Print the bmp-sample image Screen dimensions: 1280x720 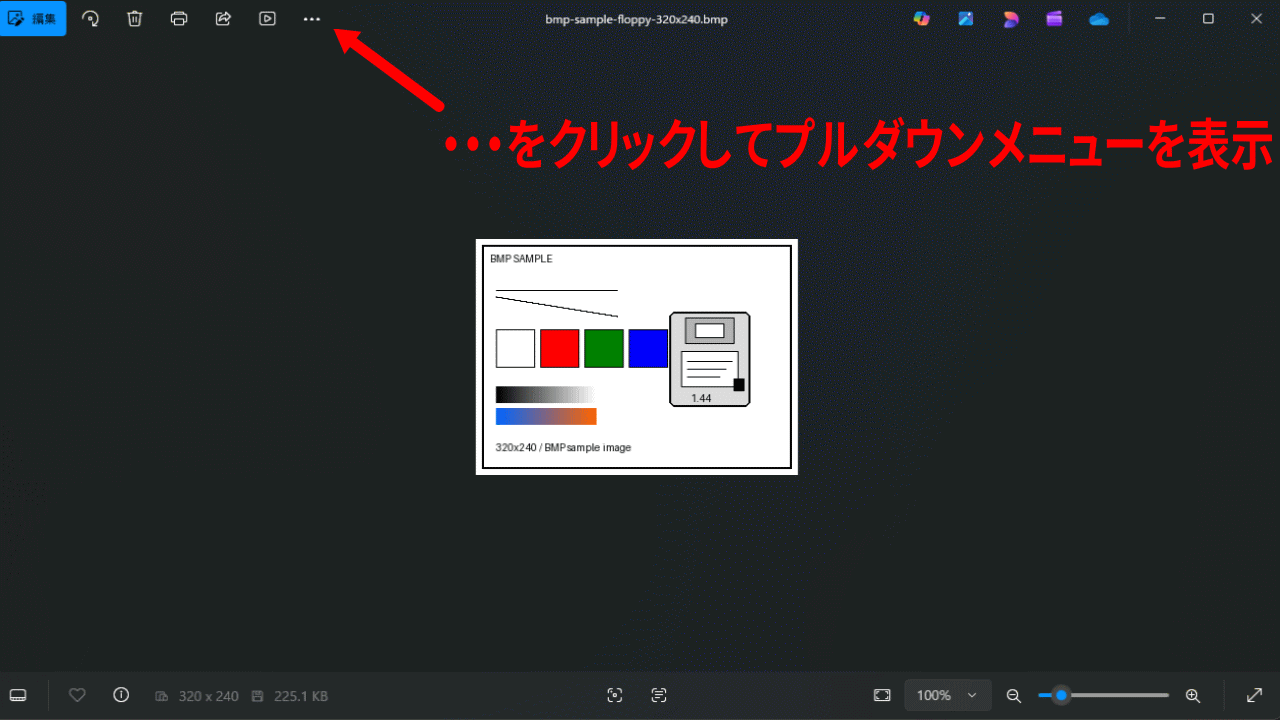[x=179, y=18]
